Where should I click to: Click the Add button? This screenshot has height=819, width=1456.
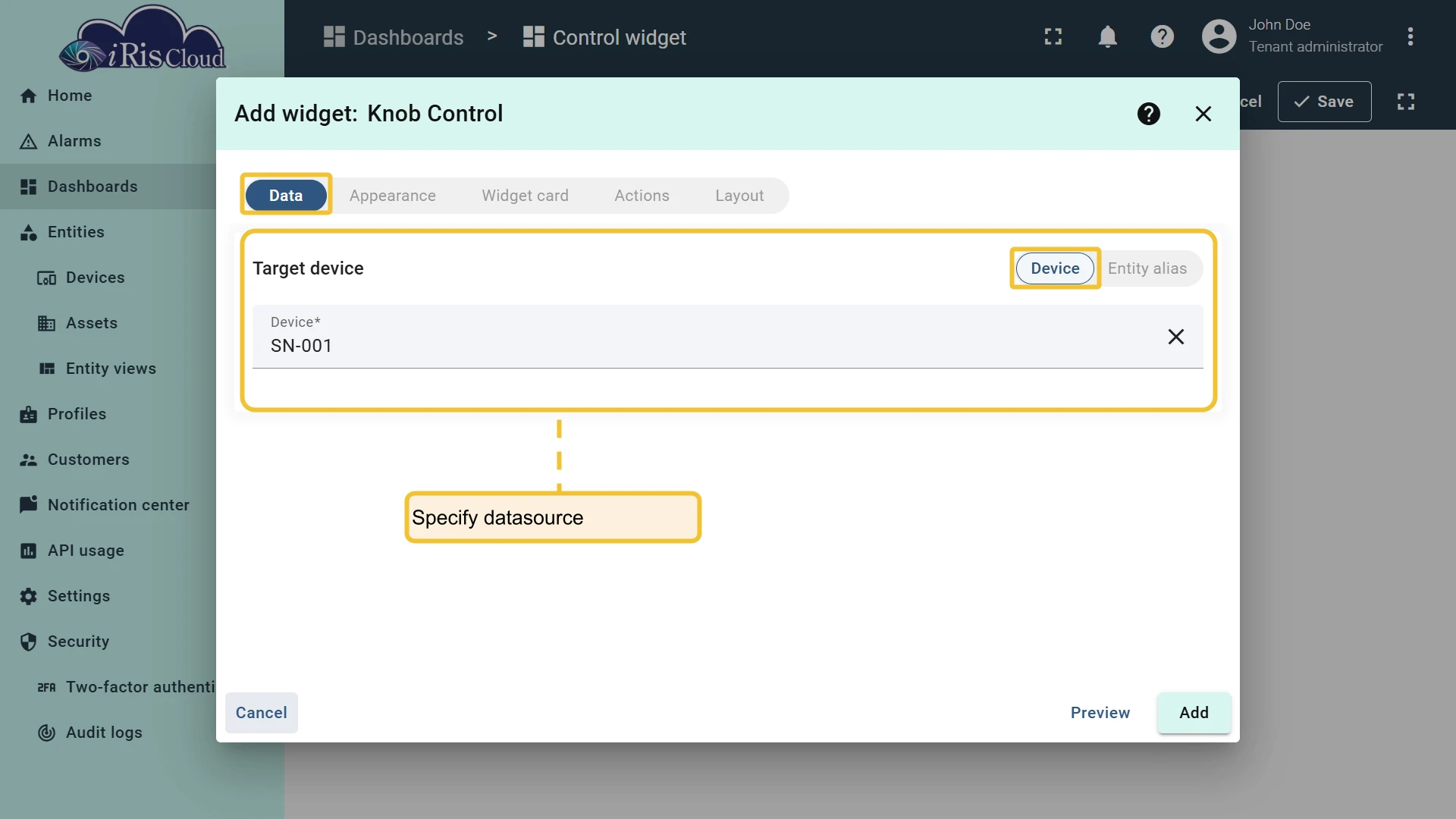1194,713
